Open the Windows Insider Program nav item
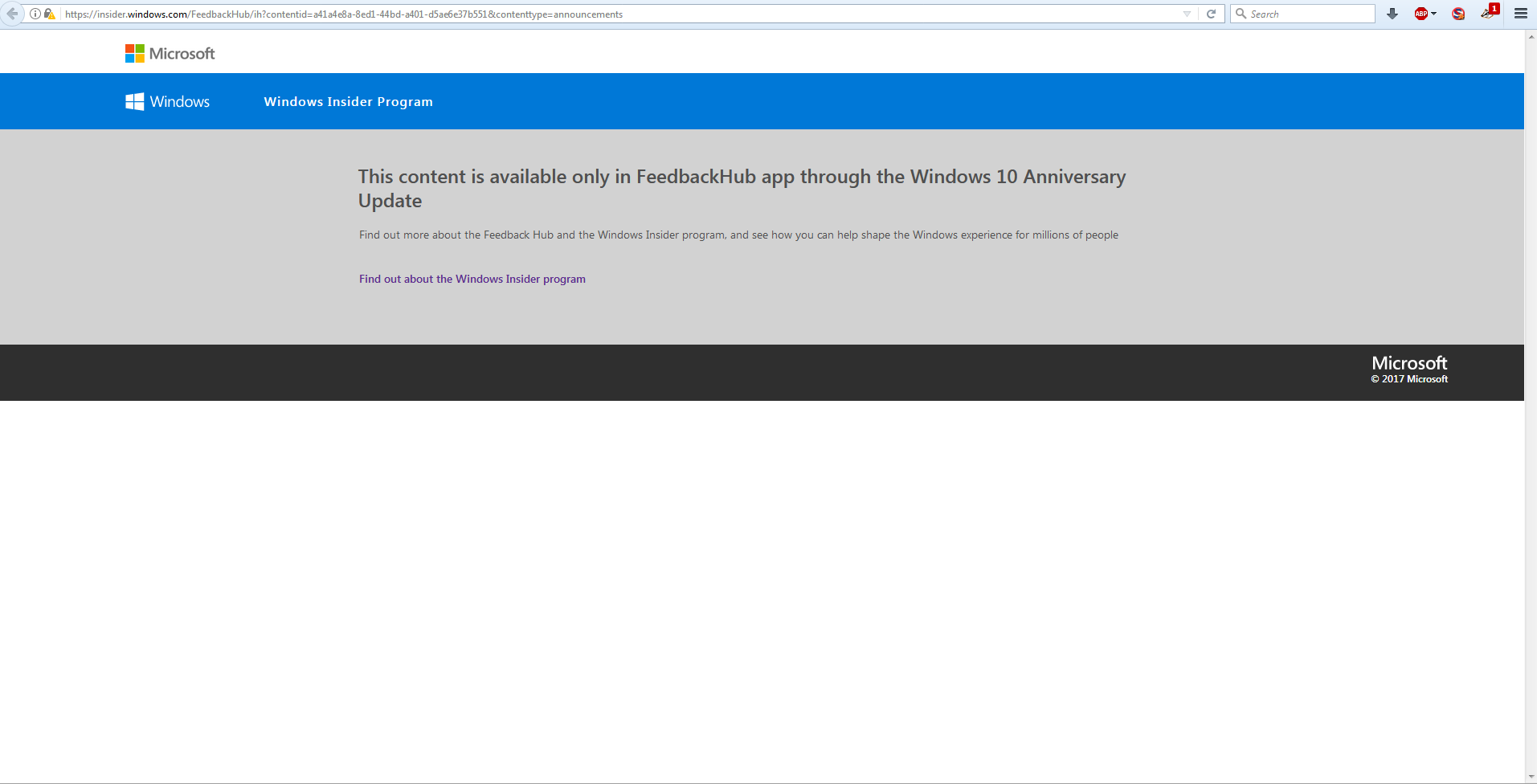The width and height of the screenshot is (1537, 784). [x=349, y=102]
